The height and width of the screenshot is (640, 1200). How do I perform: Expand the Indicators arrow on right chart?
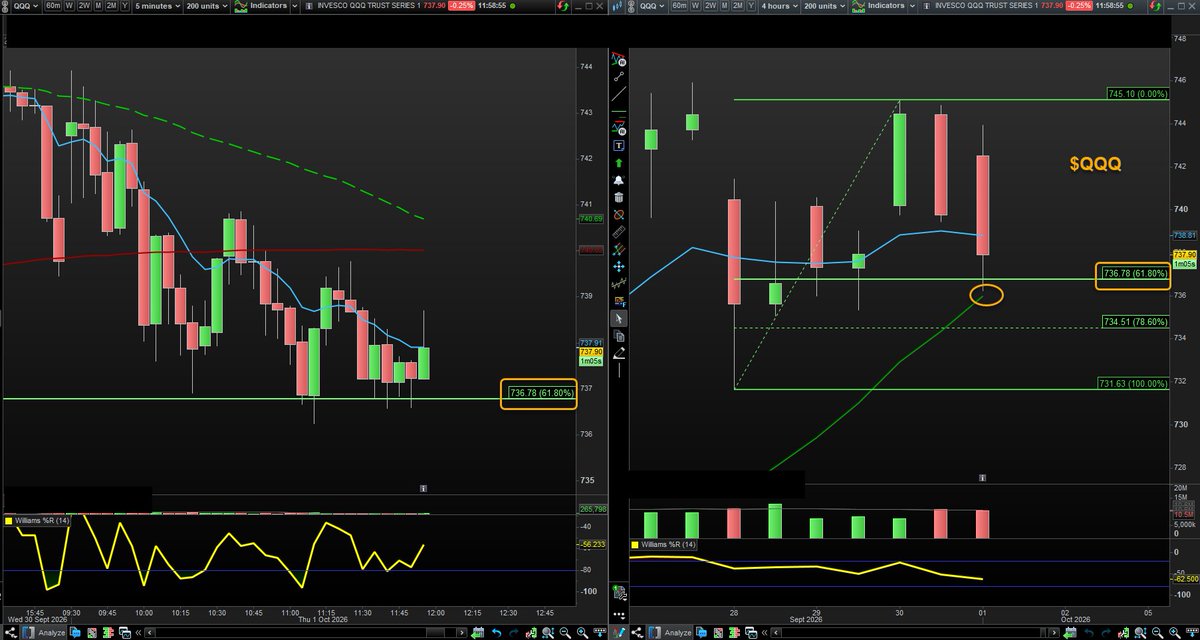914,6
